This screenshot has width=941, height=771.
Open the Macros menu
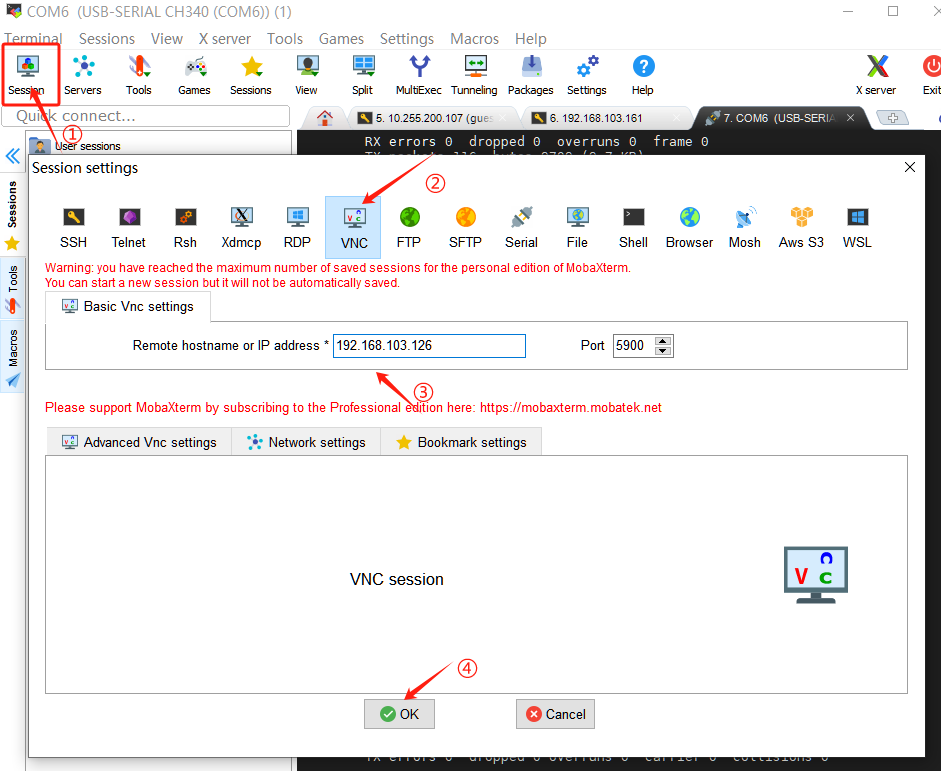click(474, 39)
